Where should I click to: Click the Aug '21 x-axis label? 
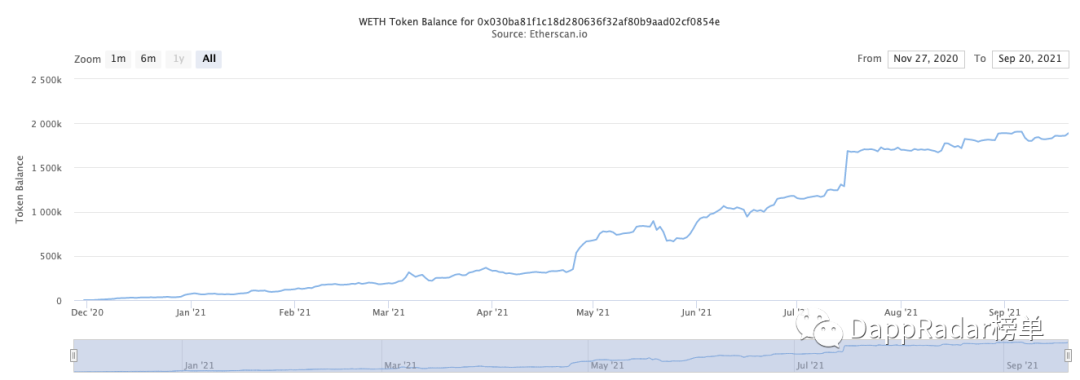(x=901, y=313)
